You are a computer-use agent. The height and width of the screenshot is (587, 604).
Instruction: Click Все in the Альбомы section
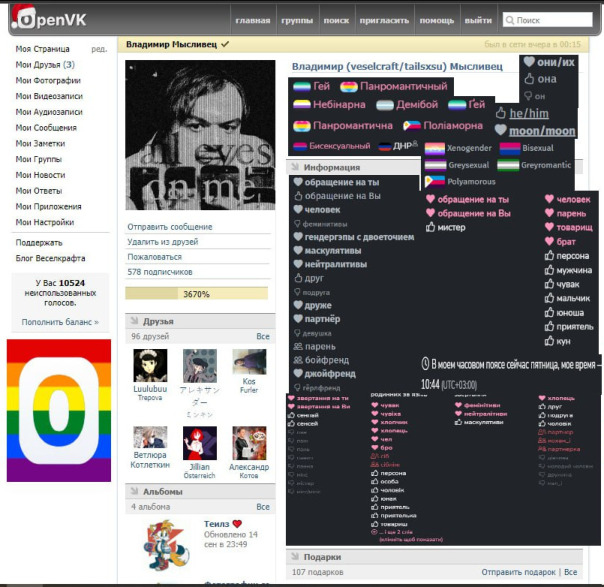pyautogui.click(x=263, y=507)
